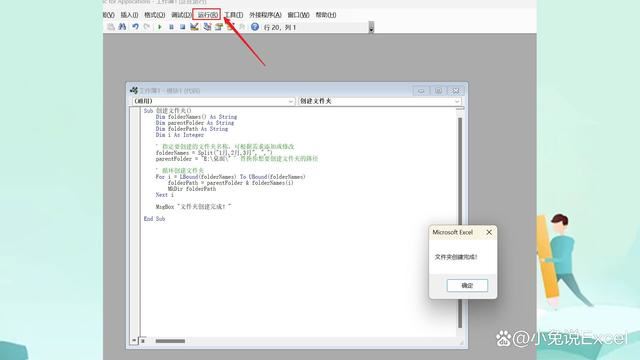Open the Project Explorer icon
640x360 pixels.
point(207,27)
